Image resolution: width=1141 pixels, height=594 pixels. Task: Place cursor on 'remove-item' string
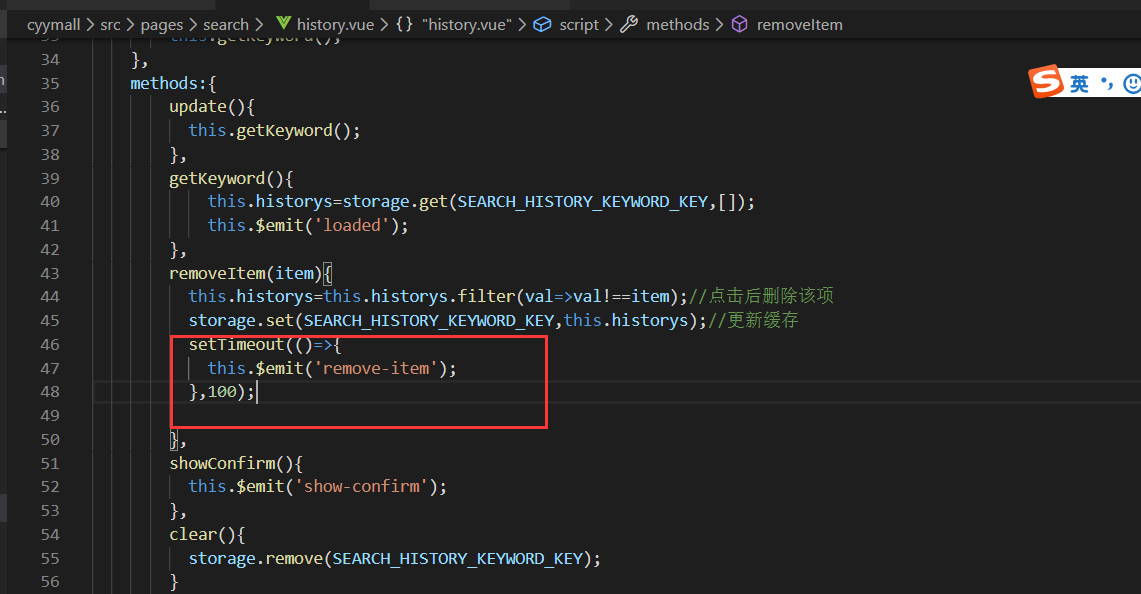click(x=375, y=368)
